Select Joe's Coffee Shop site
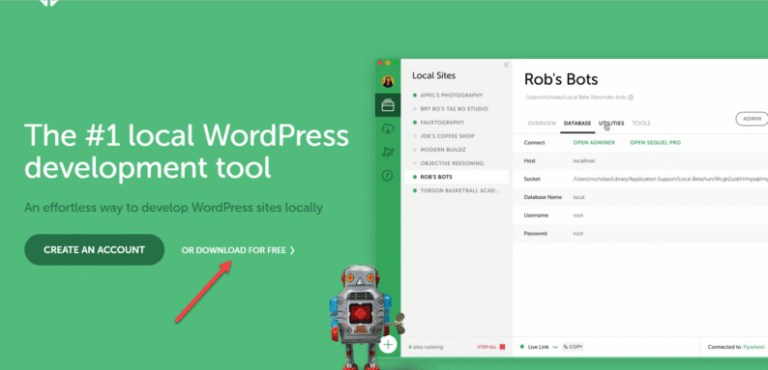The image size is (768, 370). [447, 136]
